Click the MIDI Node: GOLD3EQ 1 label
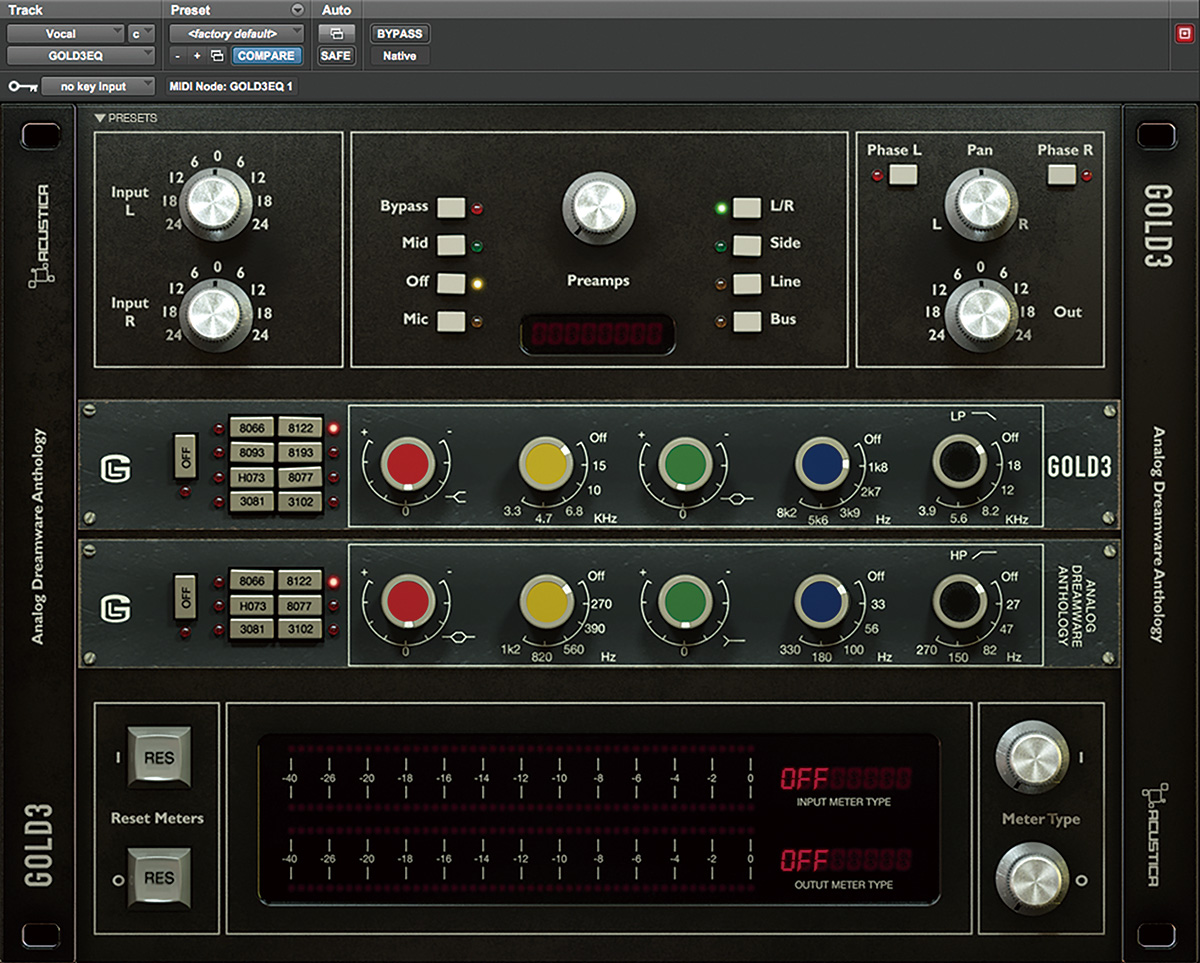1200x963 pixels. [x=230, y=87]
